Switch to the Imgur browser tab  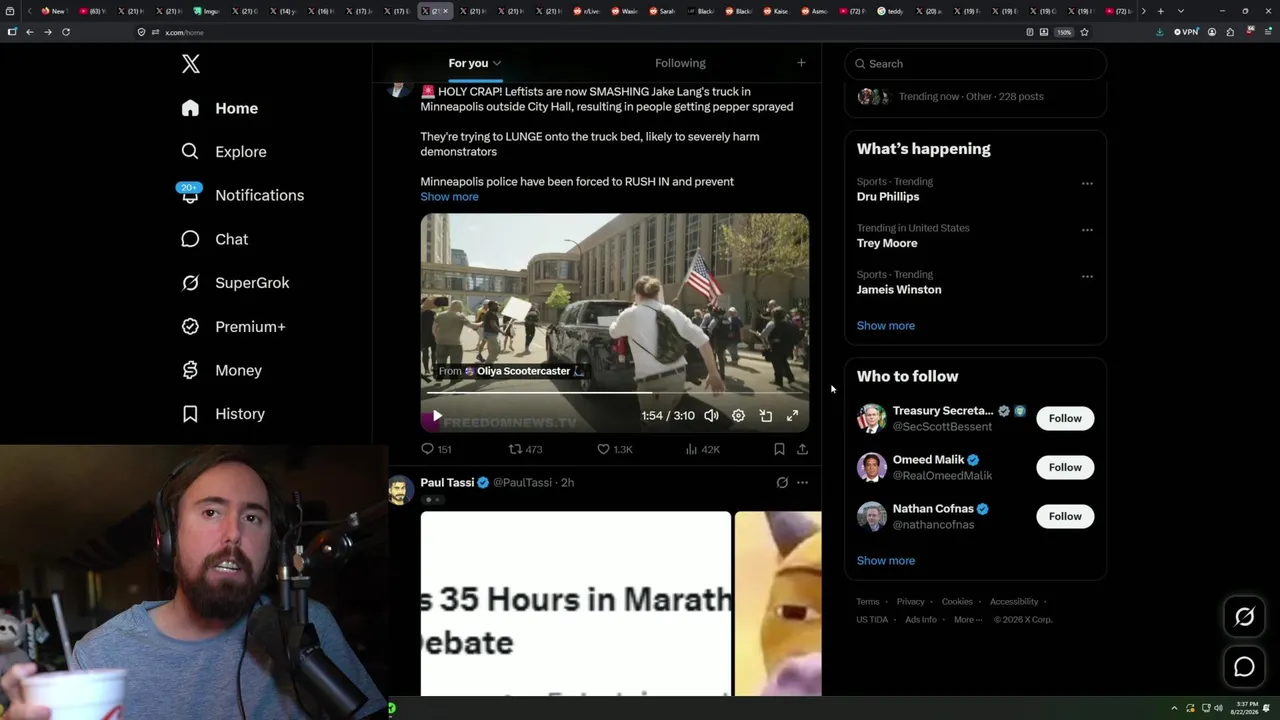click(207, 11)
